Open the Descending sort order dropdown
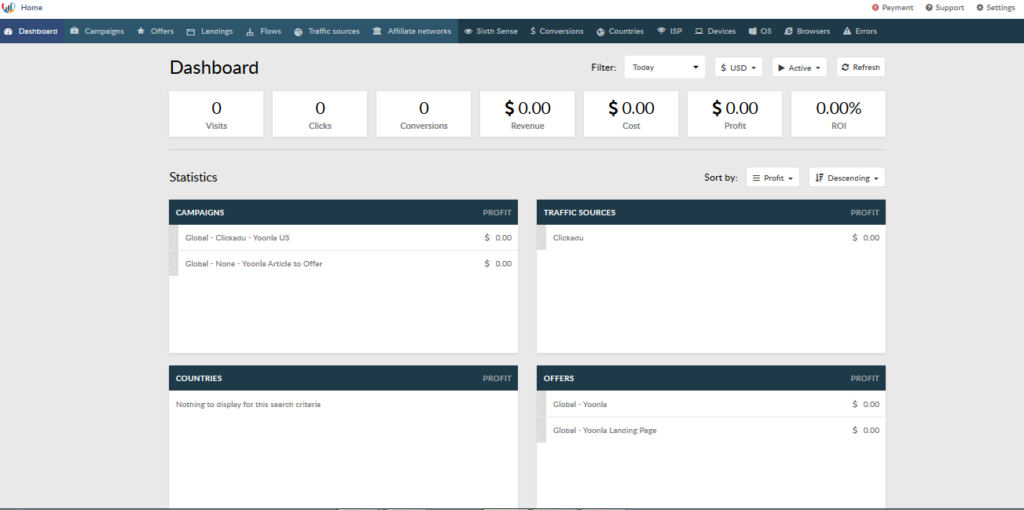1024x510 pixels. tap(847, 178)
